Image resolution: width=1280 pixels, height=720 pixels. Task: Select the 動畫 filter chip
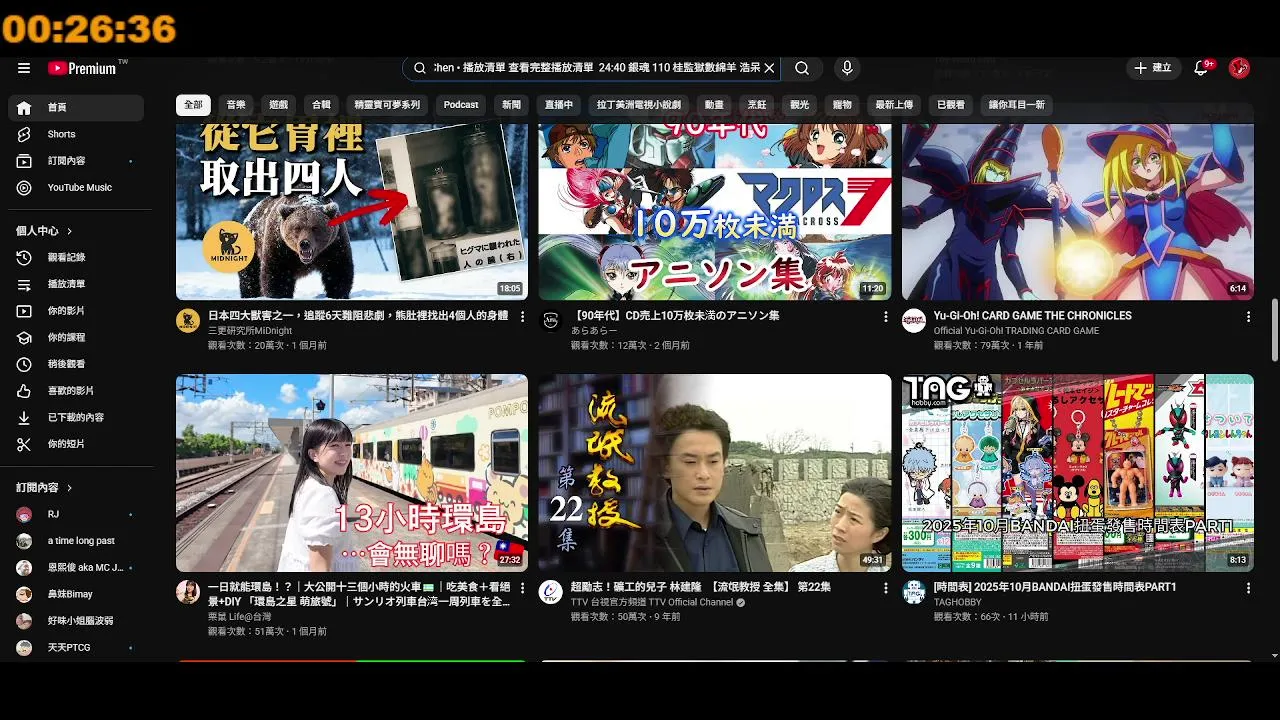pyautogui.click(x=714, y=105)
